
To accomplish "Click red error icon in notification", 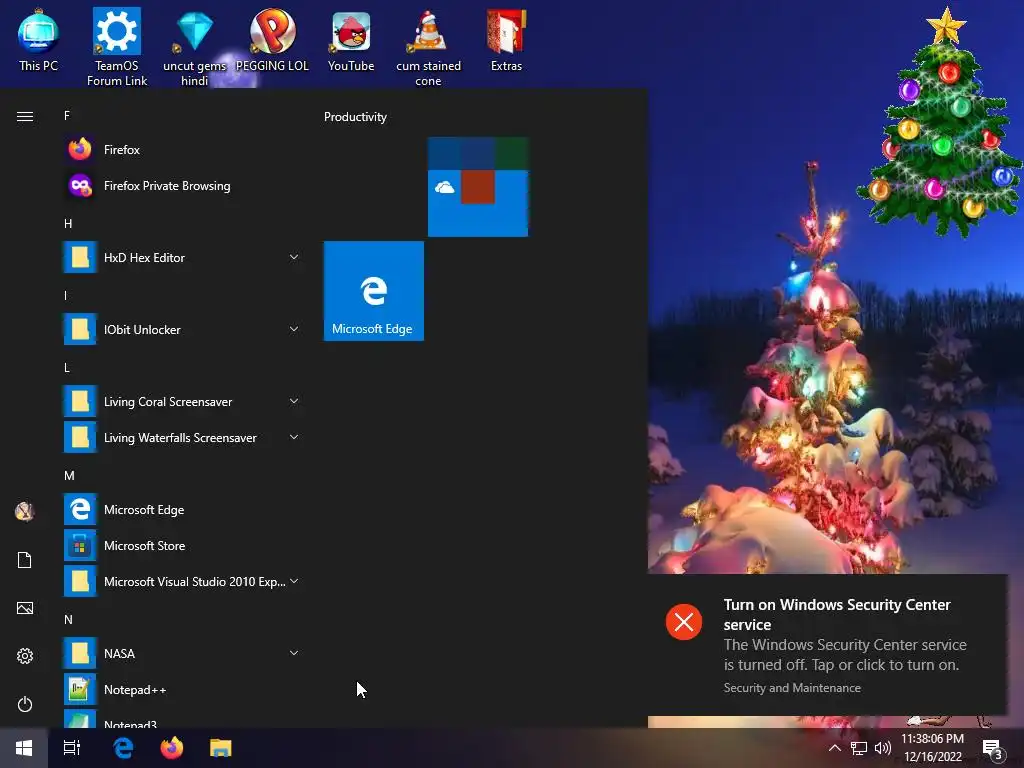I will click(x=684, y=622).
